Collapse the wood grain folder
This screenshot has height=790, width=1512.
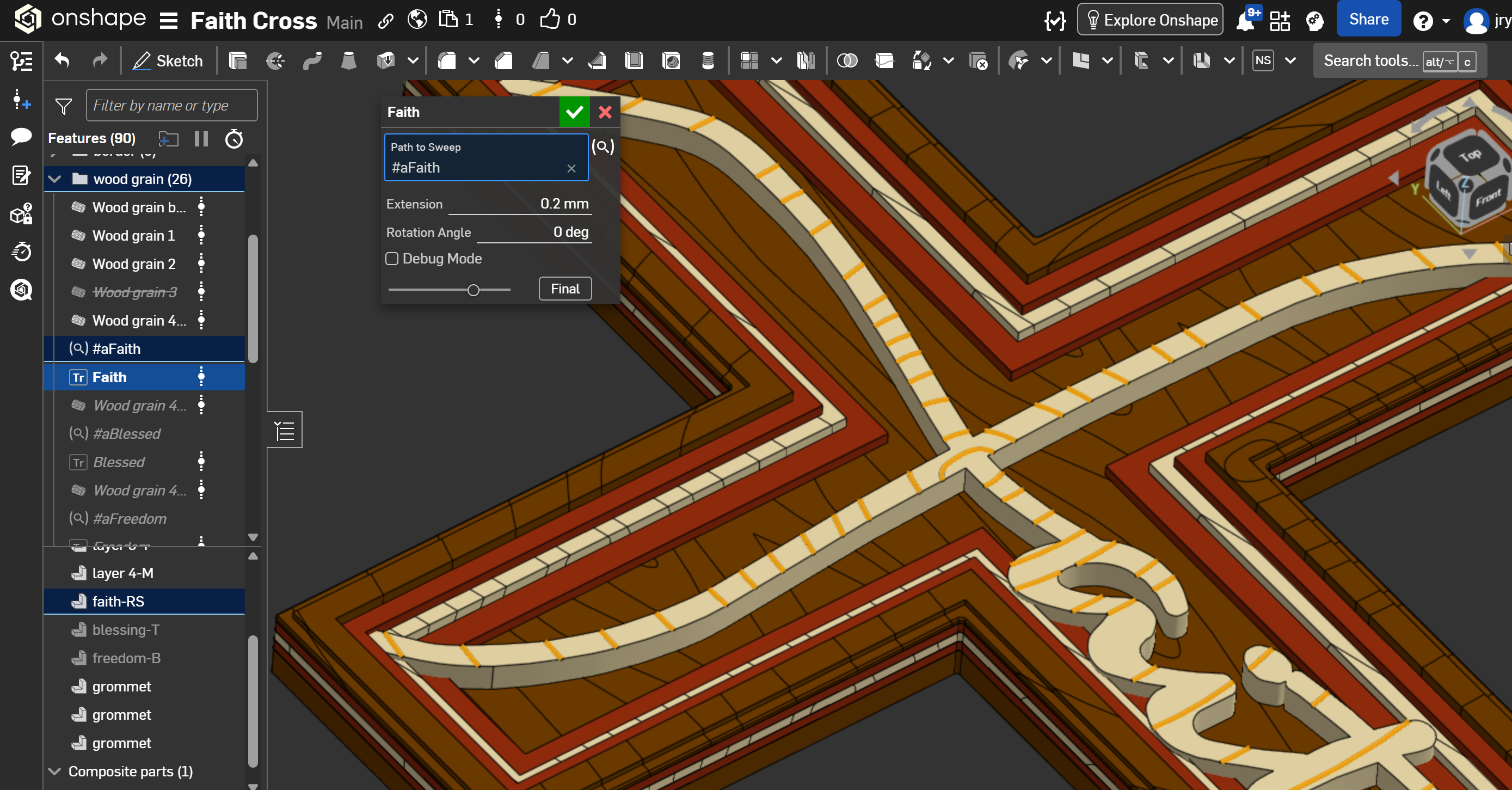(x=55, y=179)
